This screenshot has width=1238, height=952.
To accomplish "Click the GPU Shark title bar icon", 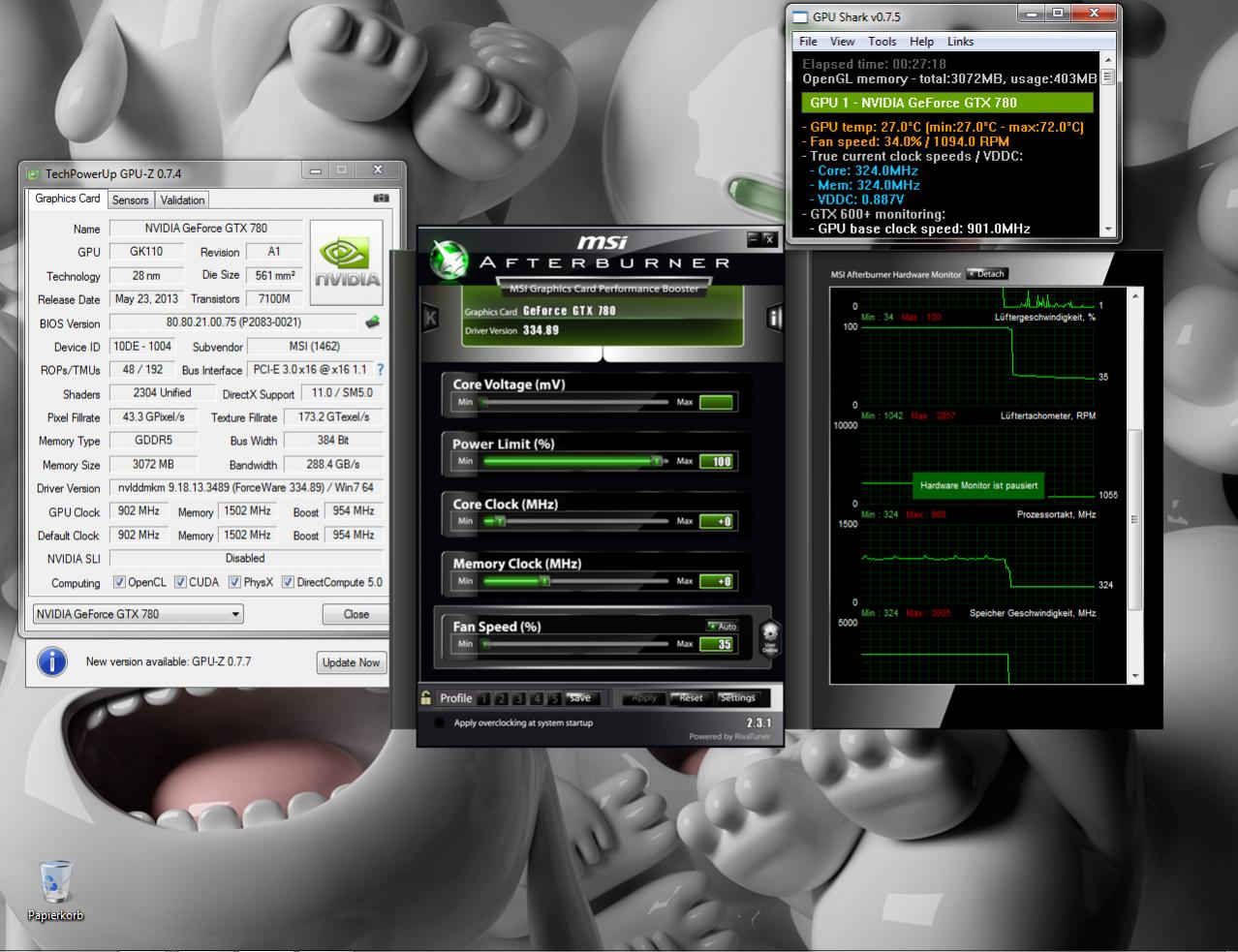I will pyautogui.click(x=799, y=16).
